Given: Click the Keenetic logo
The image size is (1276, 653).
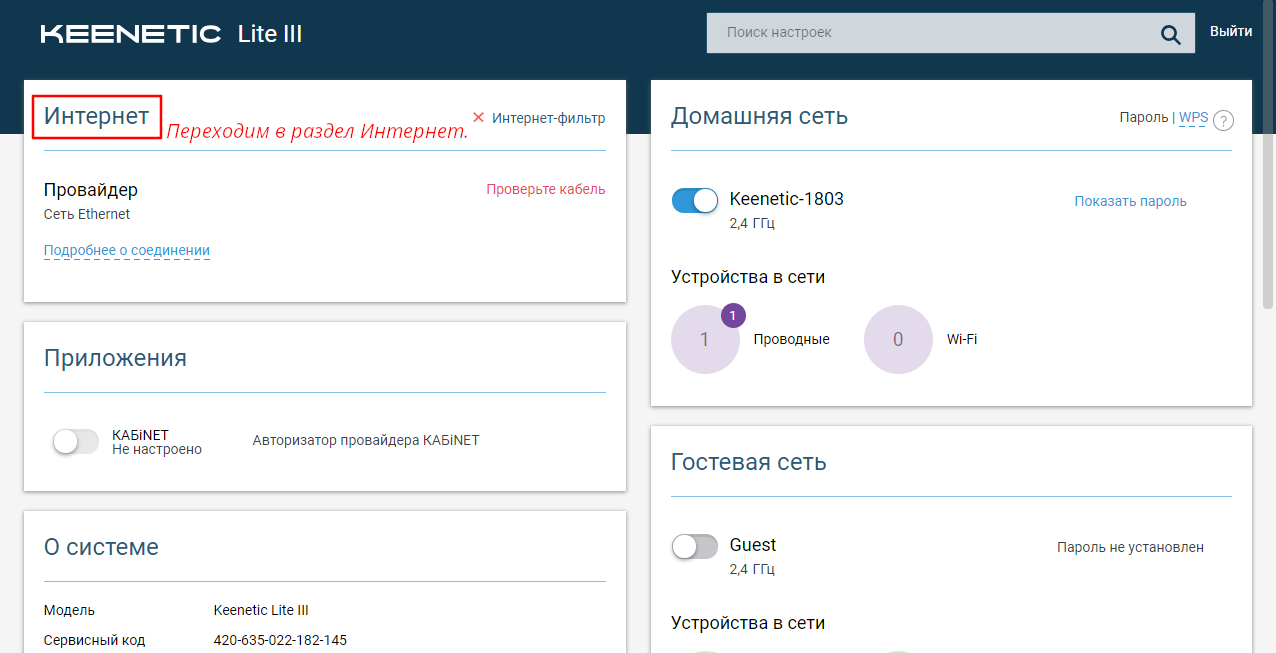Looking at the screenshot, I should coord(131,34).
